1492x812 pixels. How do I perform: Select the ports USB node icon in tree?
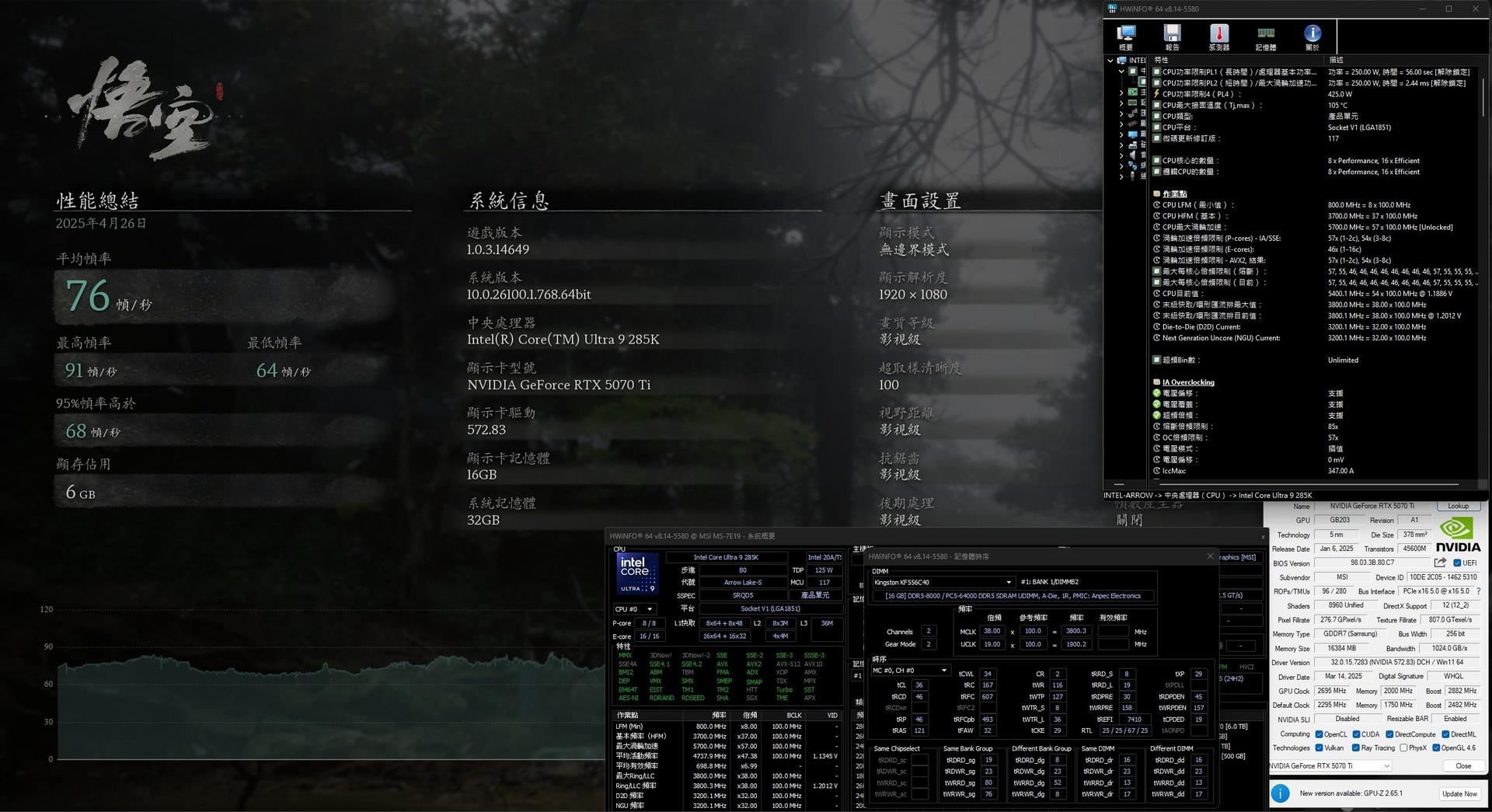pyautogui.click(x=1133, y=176)
